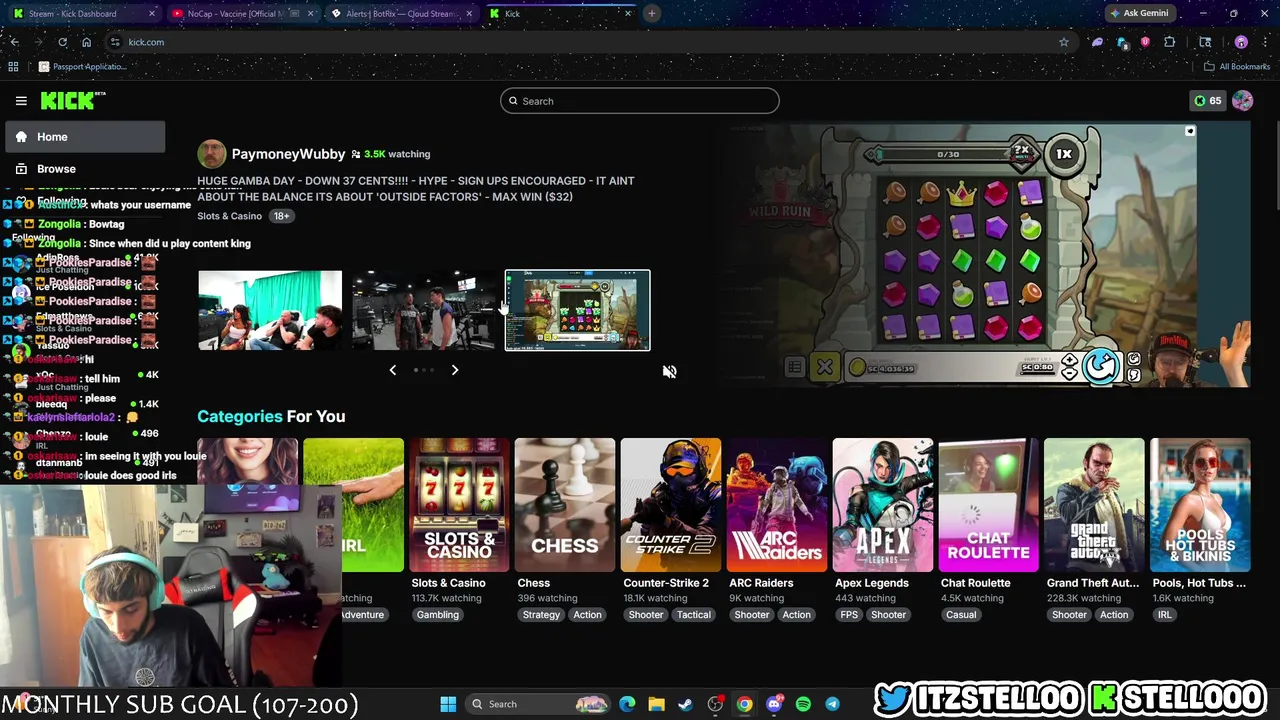Open the Chrome profile avatar in the toolbar

click(x=1241, y=42)
